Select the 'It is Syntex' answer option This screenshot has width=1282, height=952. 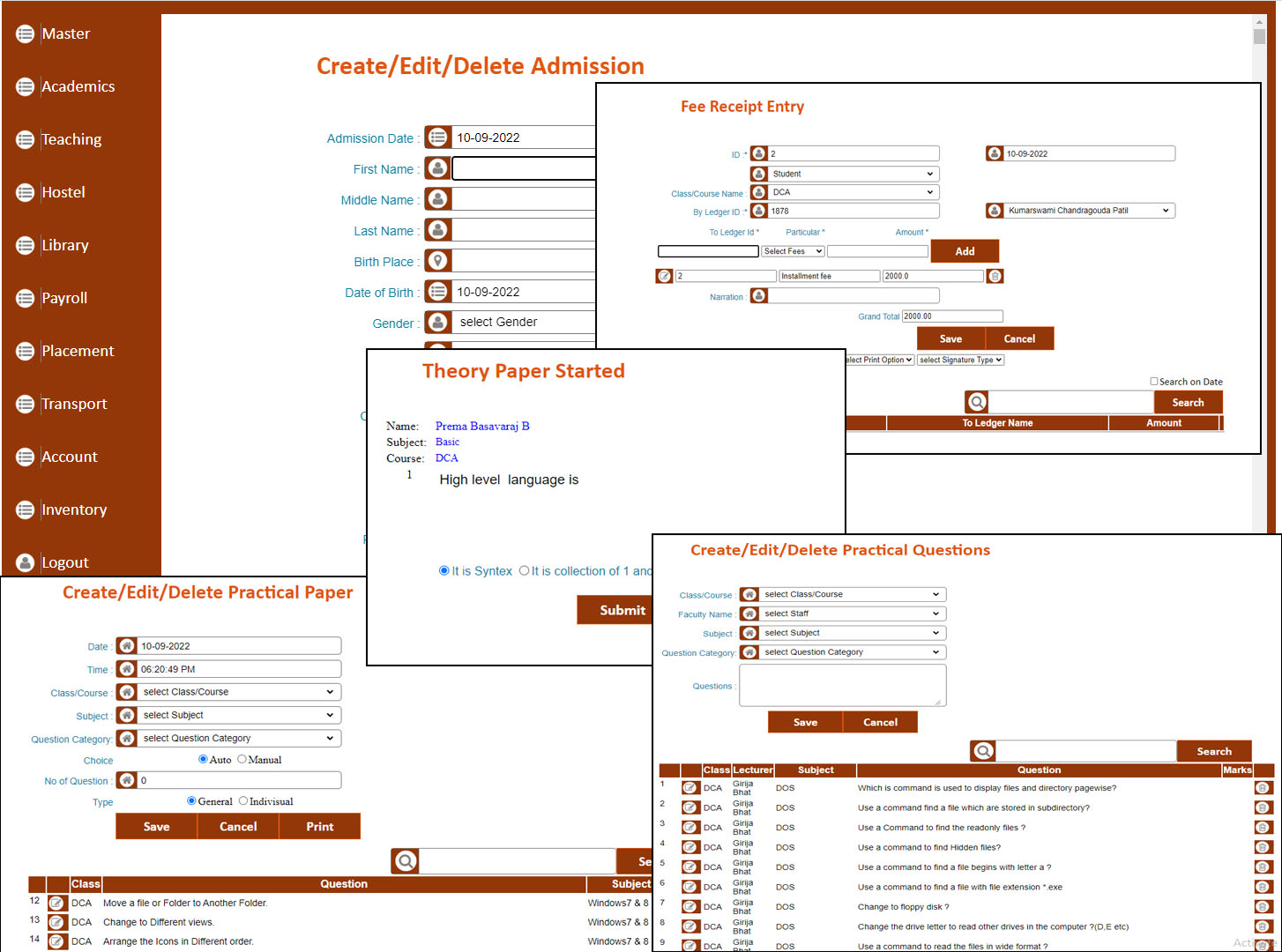(x=444, y=570)
